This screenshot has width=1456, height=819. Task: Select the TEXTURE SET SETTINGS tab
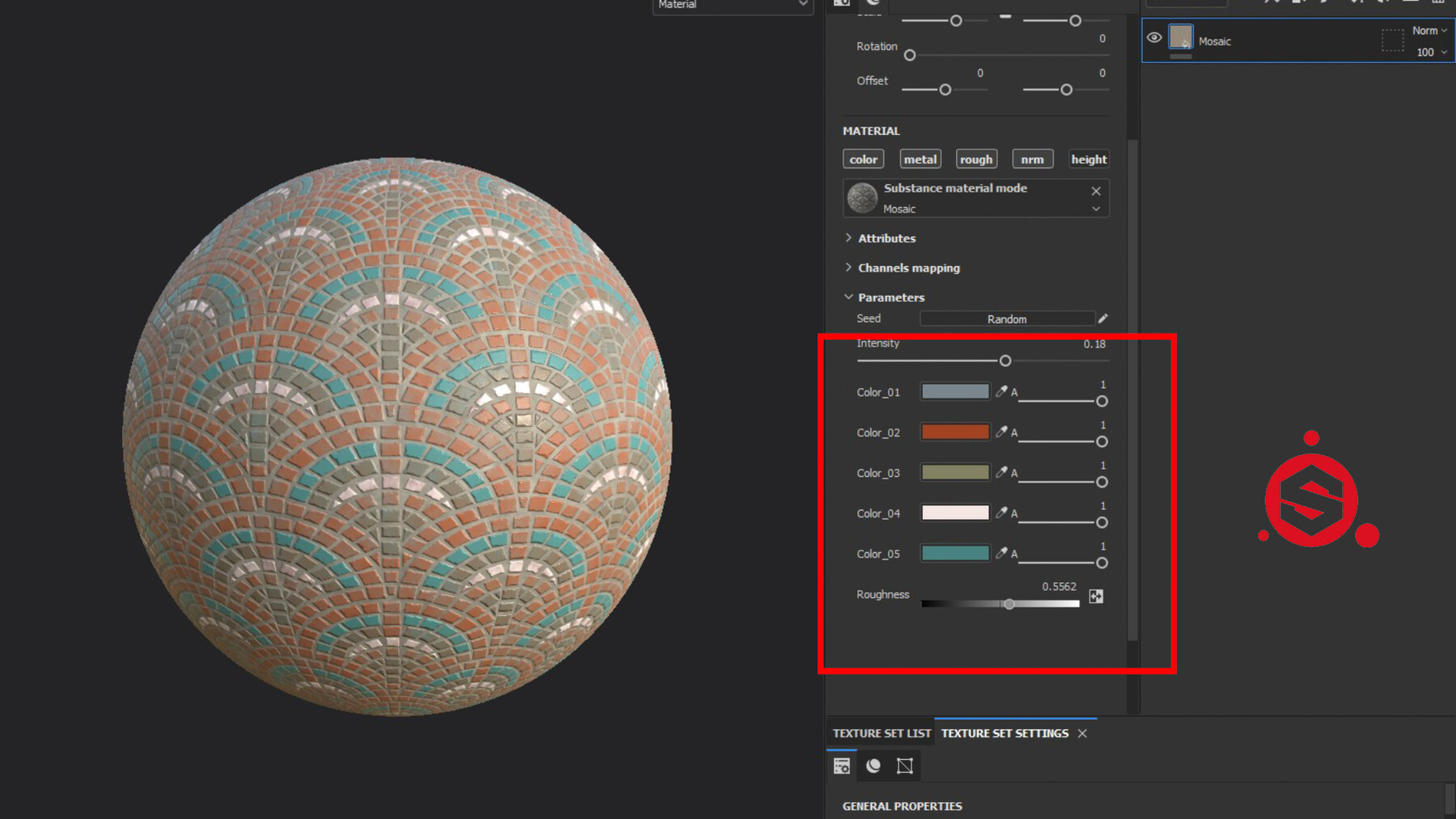click(1005, 732)
